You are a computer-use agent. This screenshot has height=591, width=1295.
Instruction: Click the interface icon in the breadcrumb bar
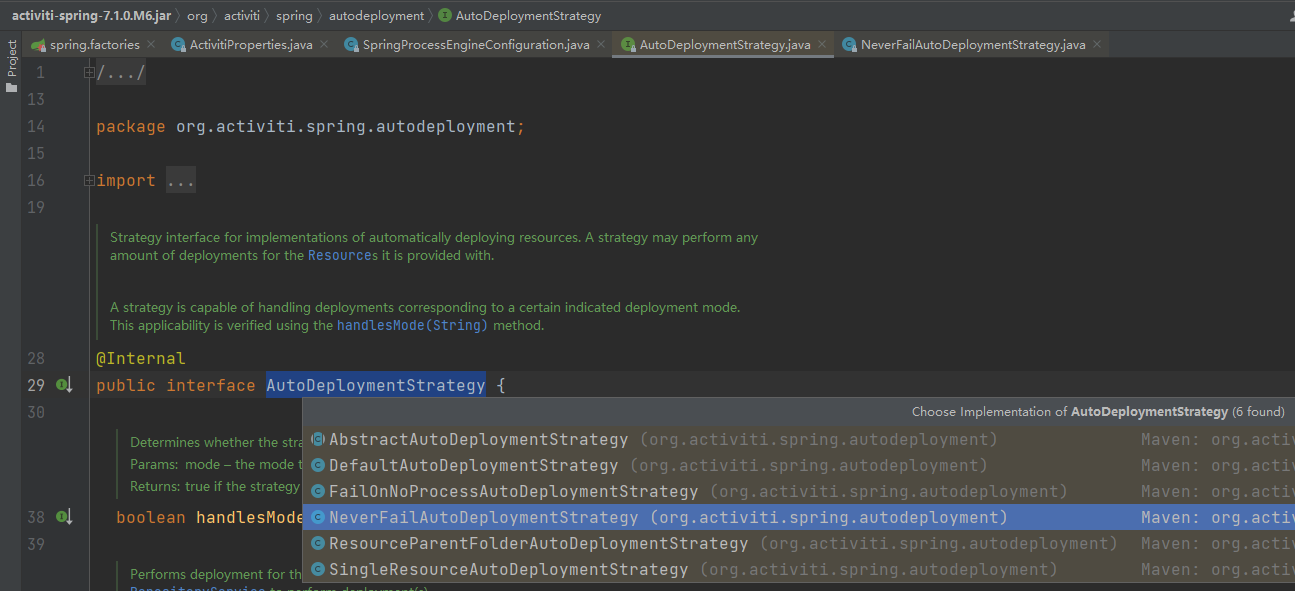point(445,16)
